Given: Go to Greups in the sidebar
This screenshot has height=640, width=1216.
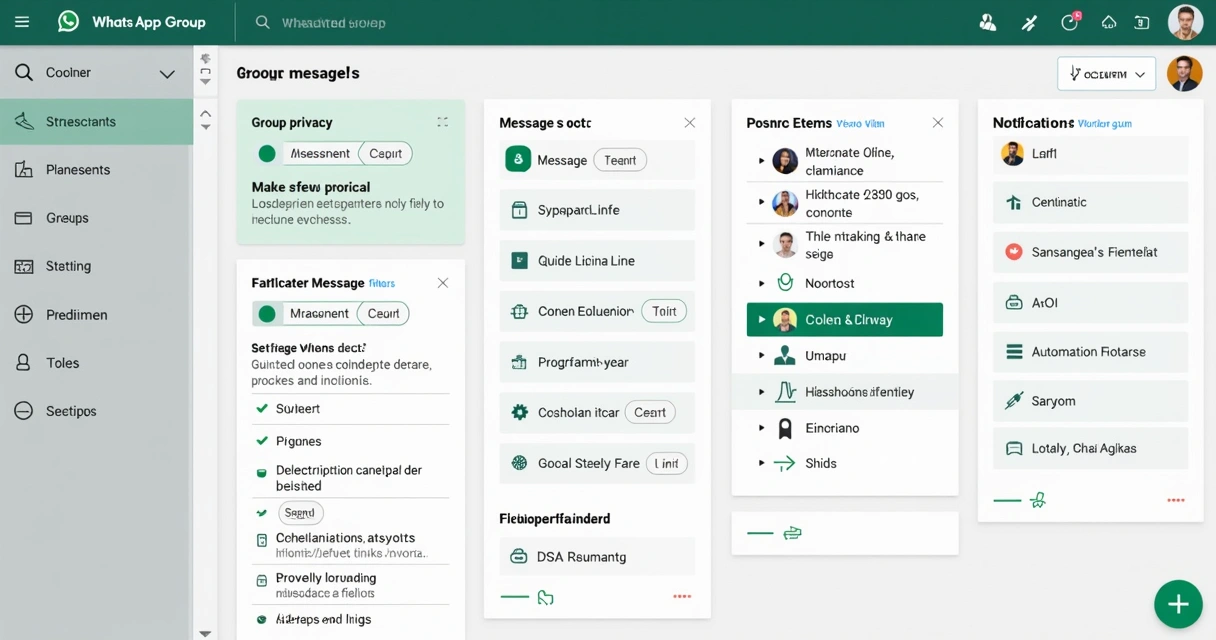Looking at the screenshot, I should click(x=96, y=218).
